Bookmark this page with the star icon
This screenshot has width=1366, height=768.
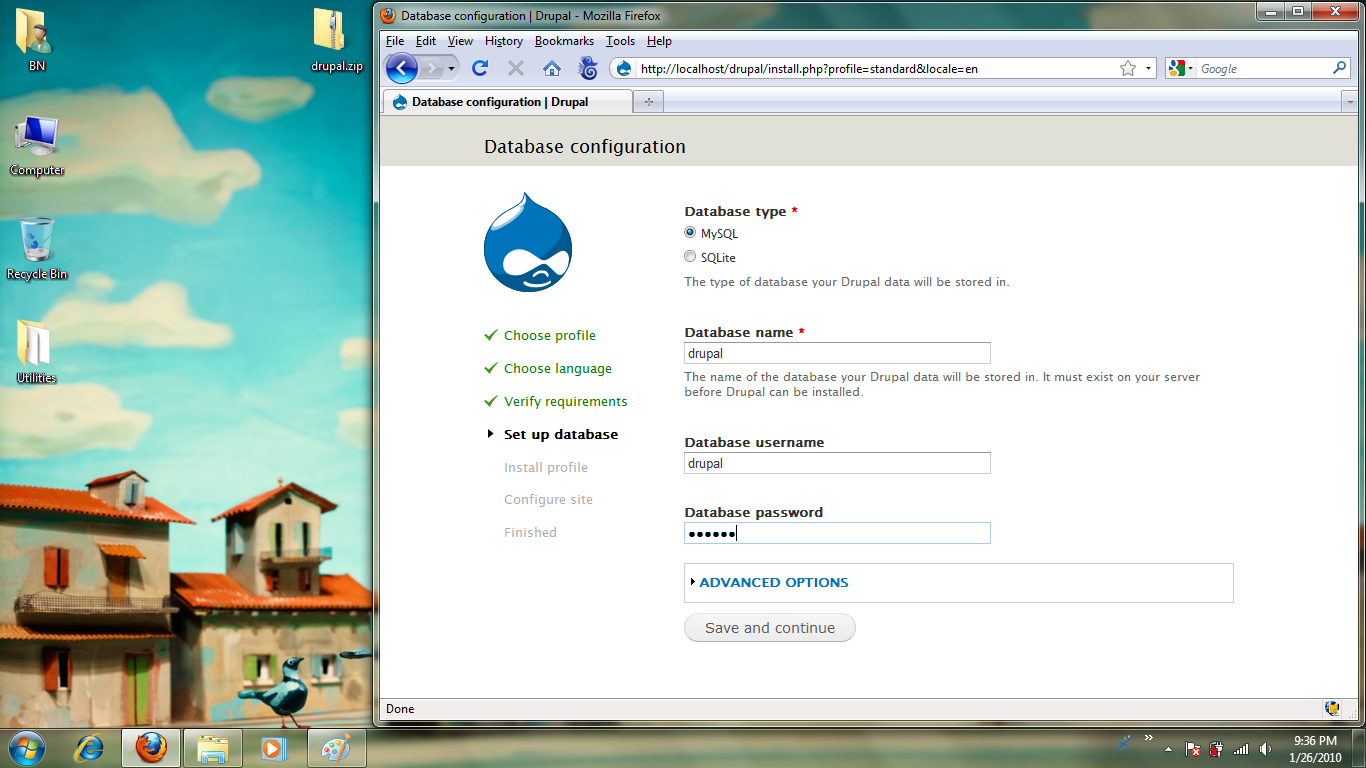pyautogui.click(x=1128, y=68)
